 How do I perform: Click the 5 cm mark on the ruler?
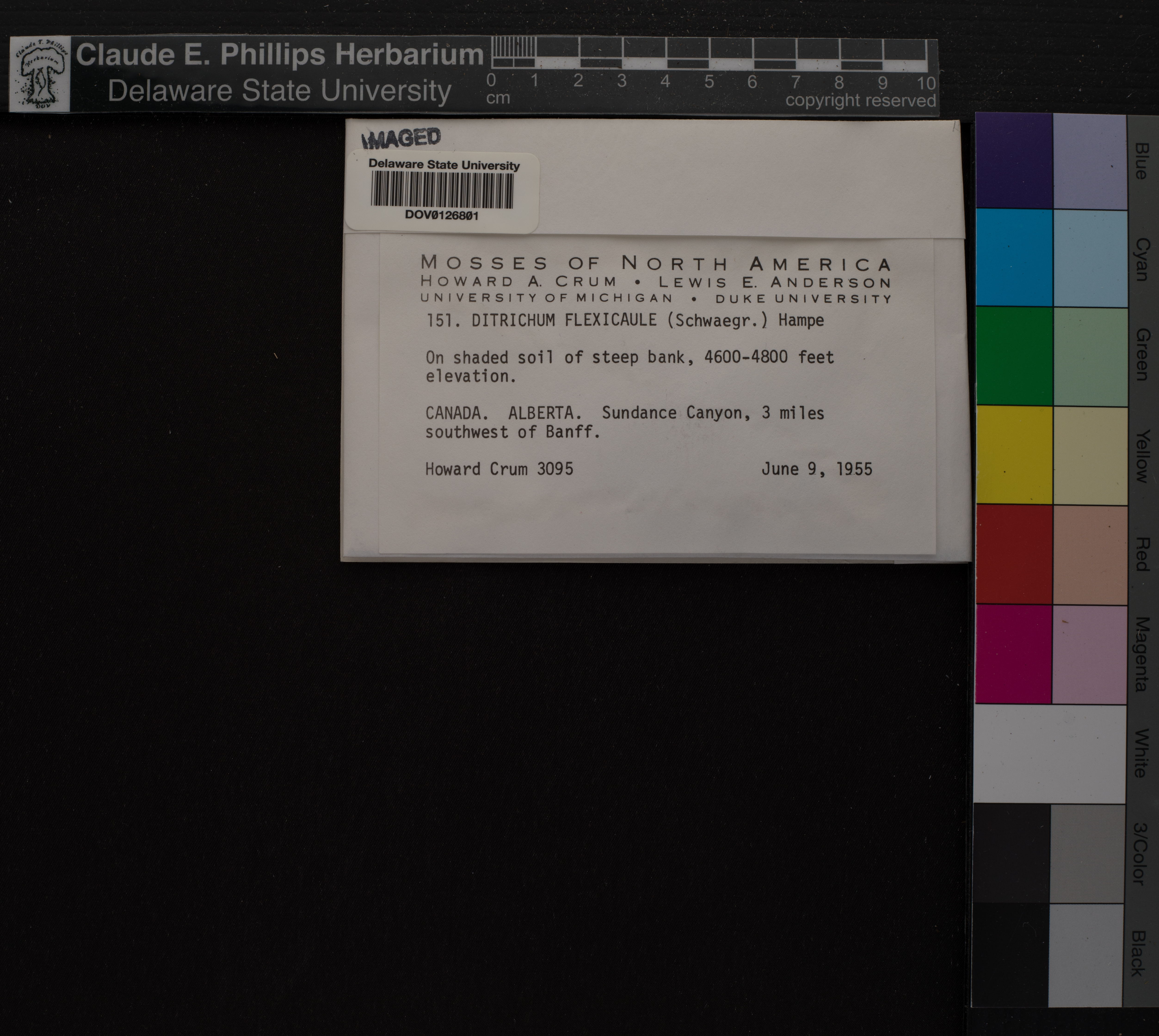[x=709, y=81]
